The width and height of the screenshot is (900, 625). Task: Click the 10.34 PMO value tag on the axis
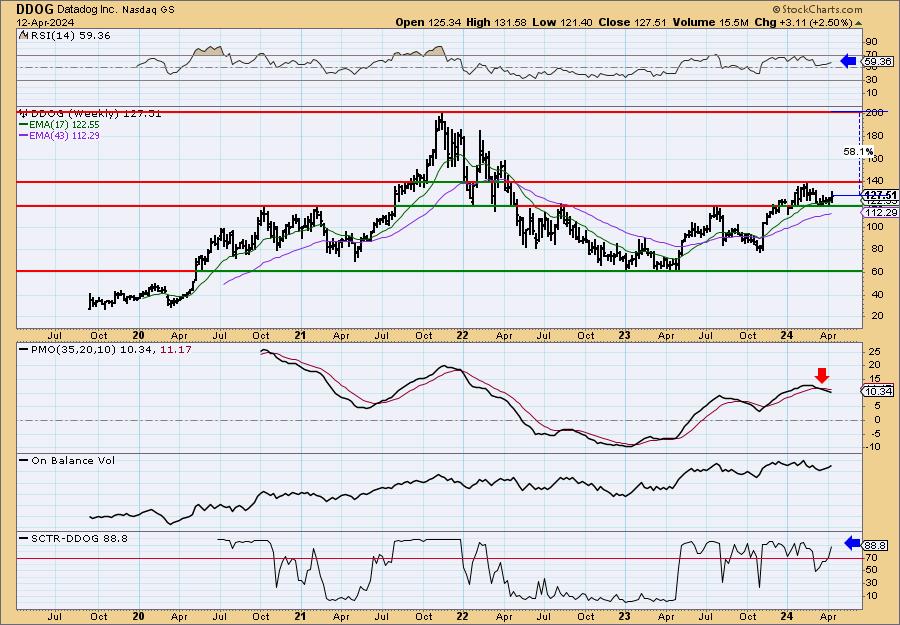point(878,391)
